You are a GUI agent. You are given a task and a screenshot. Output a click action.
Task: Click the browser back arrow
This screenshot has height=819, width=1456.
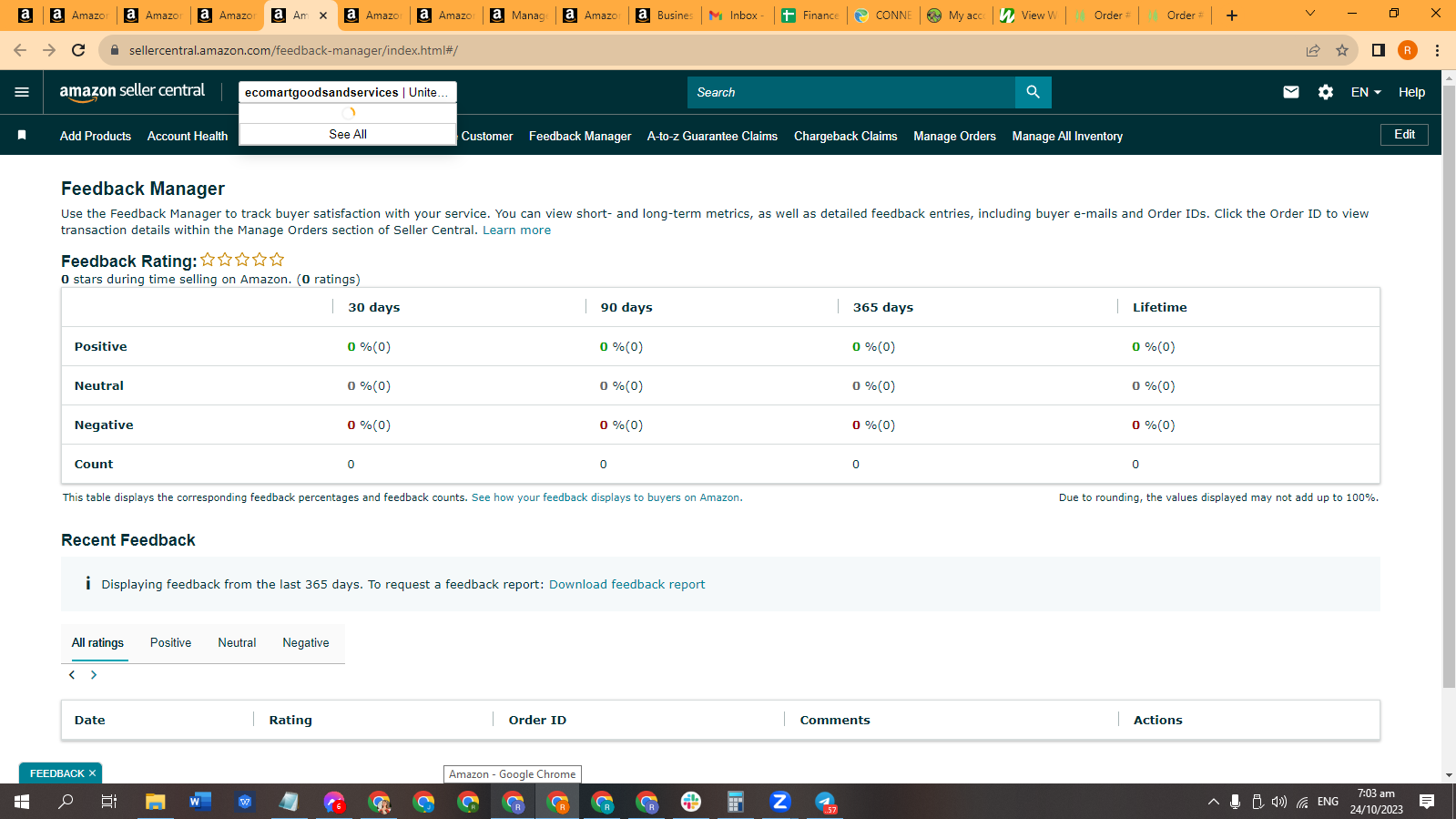click(x=20, y=50)
